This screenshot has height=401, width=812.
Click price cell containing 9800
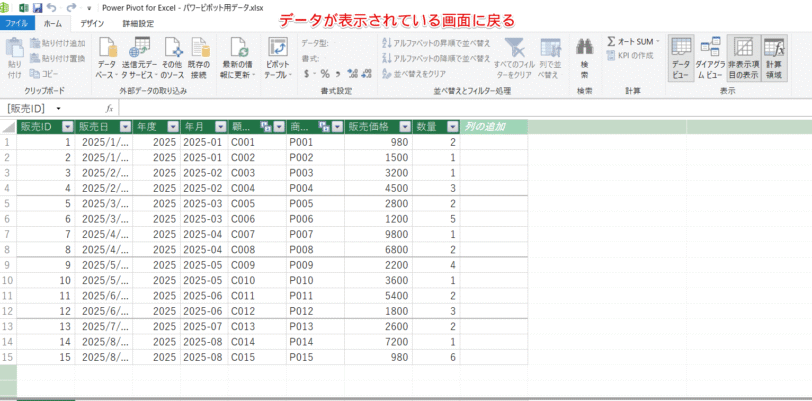click(x=379, y=234)
